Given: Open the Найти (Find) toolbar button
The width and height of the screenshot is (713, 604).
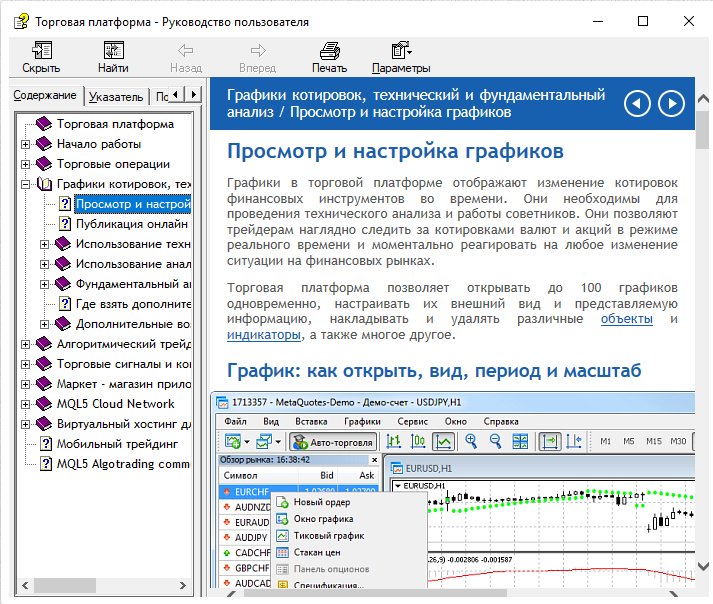Looking at the screenshot, I should [x=113, y=57].
